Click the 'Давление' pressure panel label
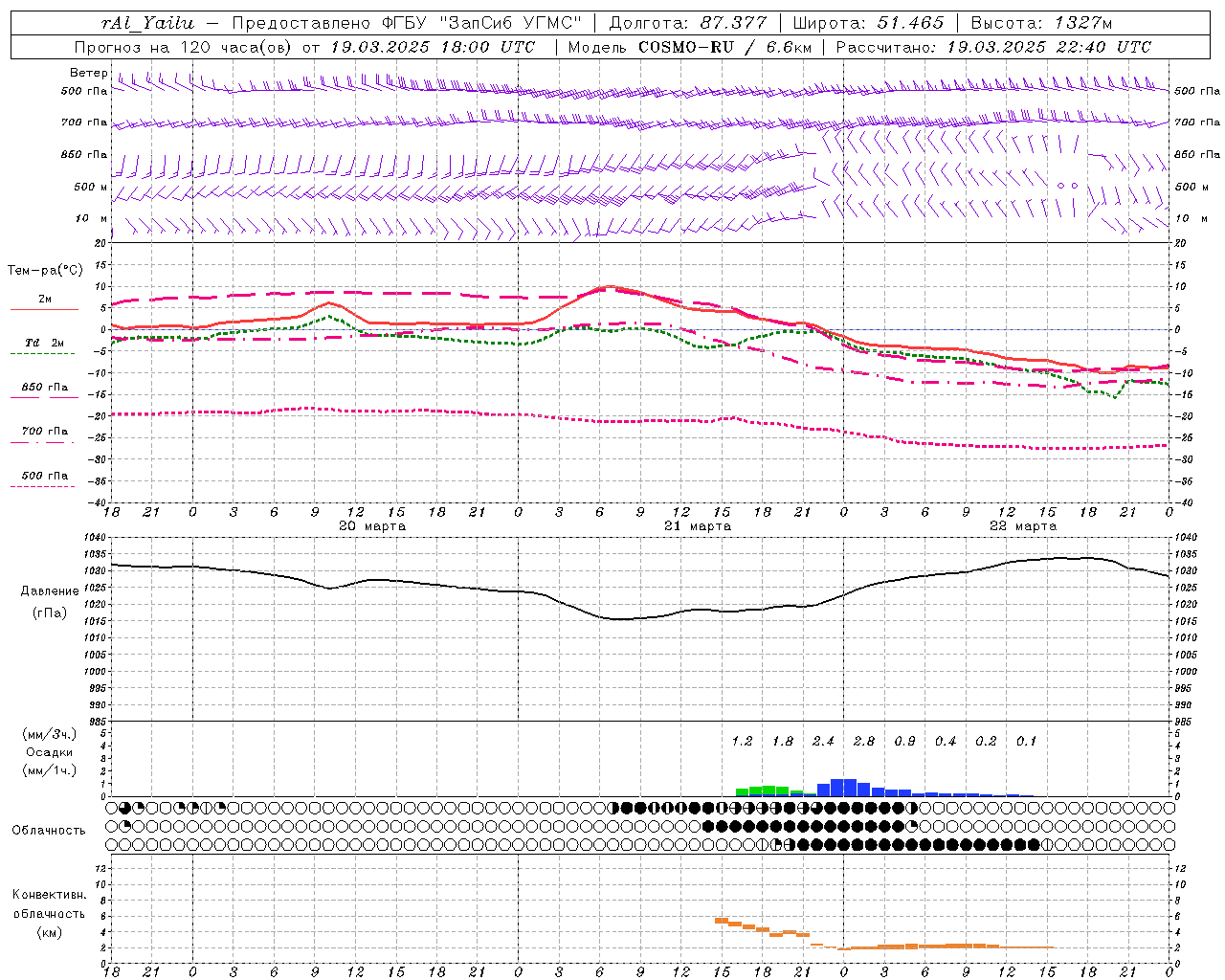Viewport: 1225px width, 980px height. pyautogui.click(x=50, y=591)
